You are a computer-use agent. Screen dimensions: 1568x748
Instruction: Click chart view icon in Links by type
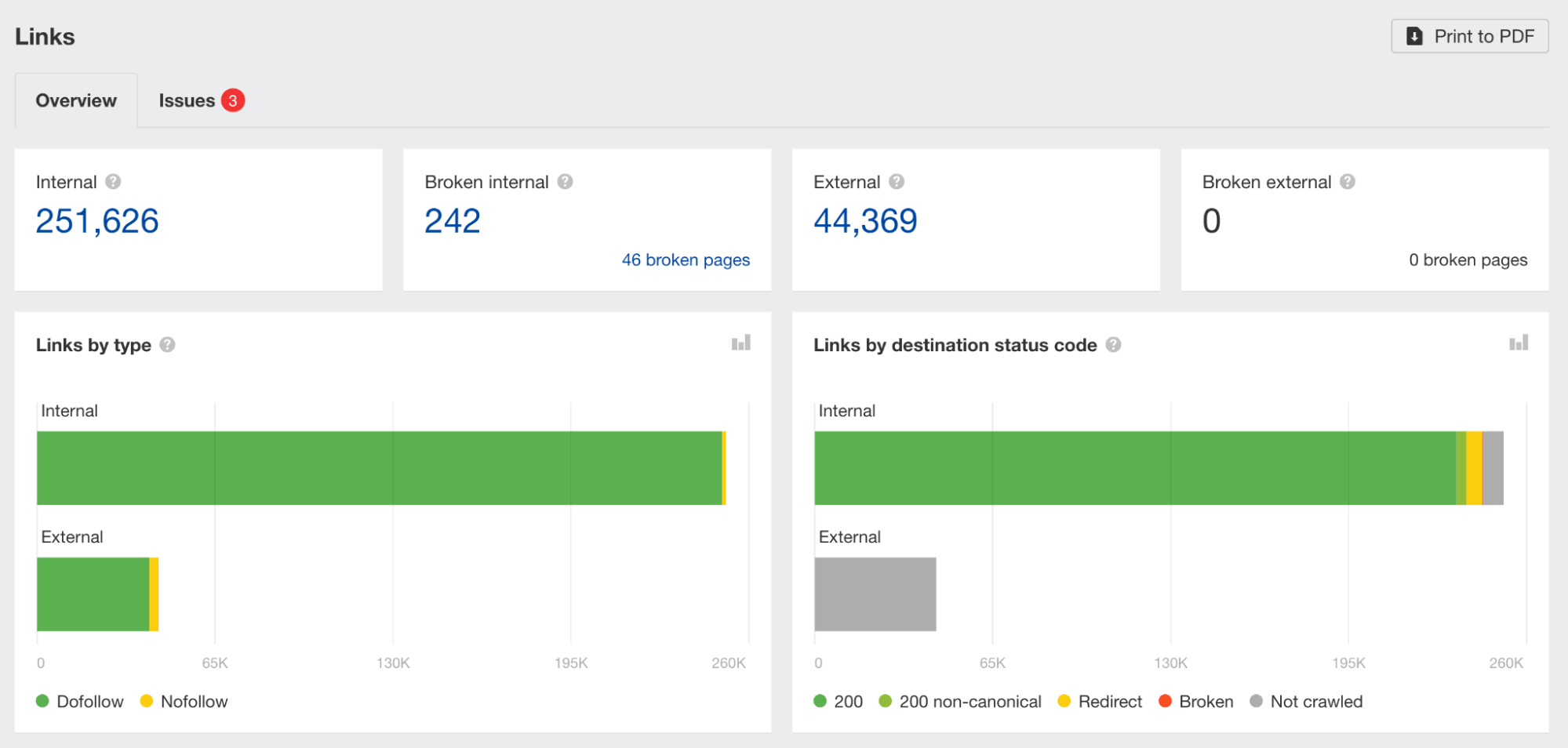coord(740,343)
